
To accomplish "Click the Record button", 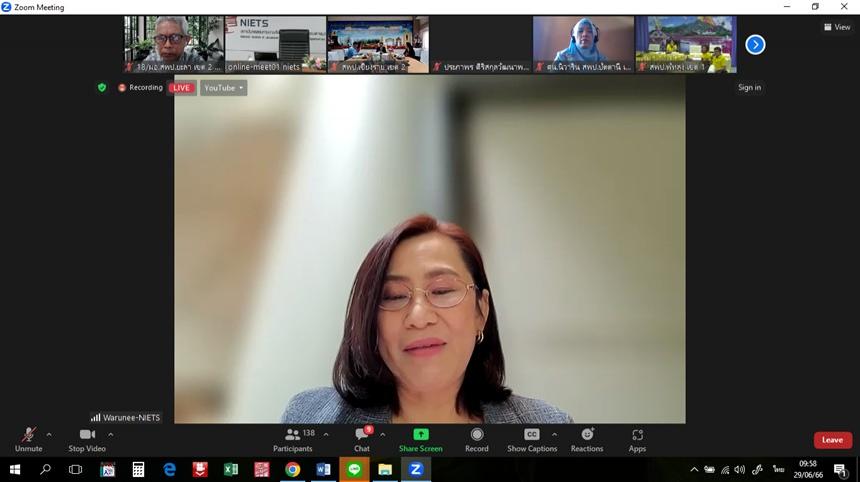I will tap(477, 440).
